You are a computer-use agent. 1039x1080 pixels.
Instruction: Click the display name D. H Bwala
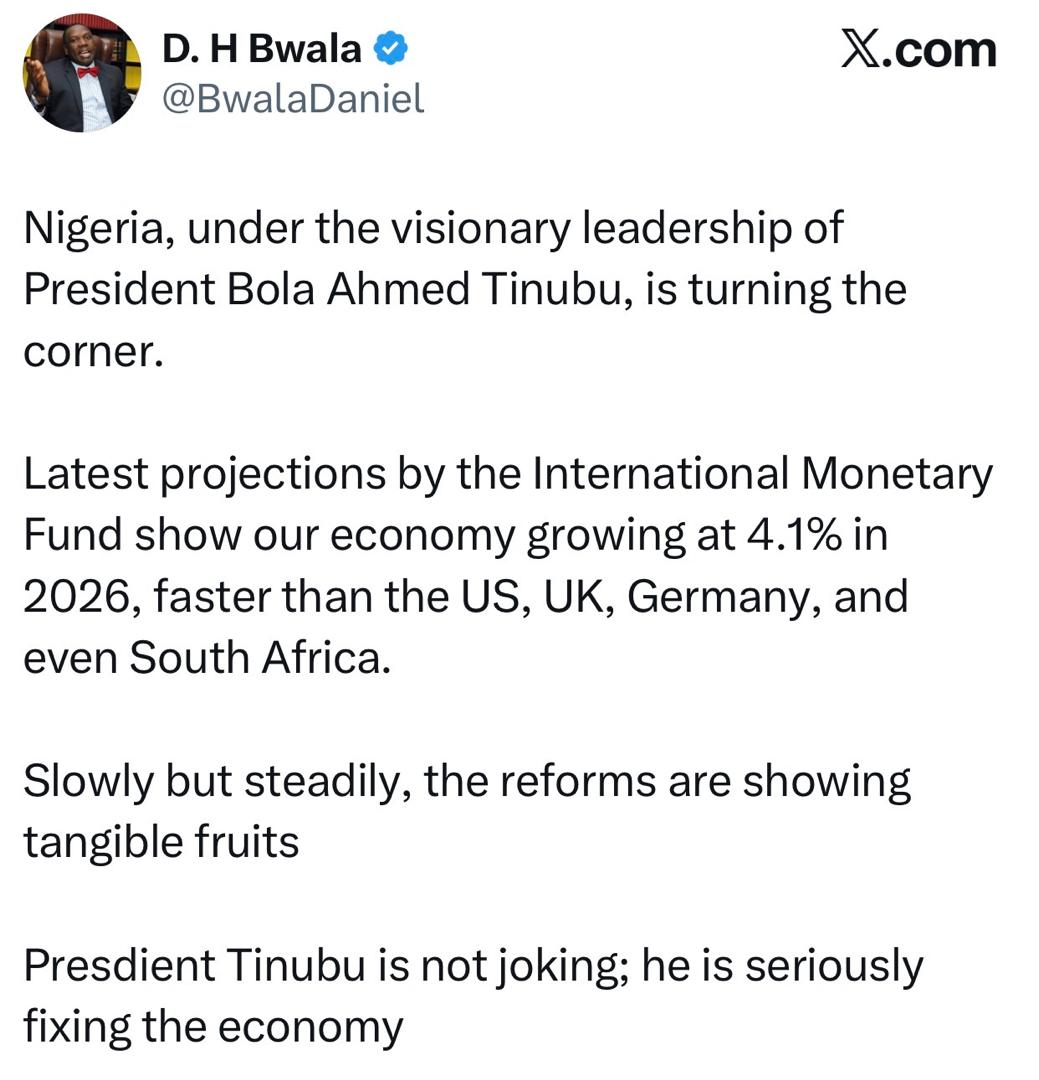point(263,48)
